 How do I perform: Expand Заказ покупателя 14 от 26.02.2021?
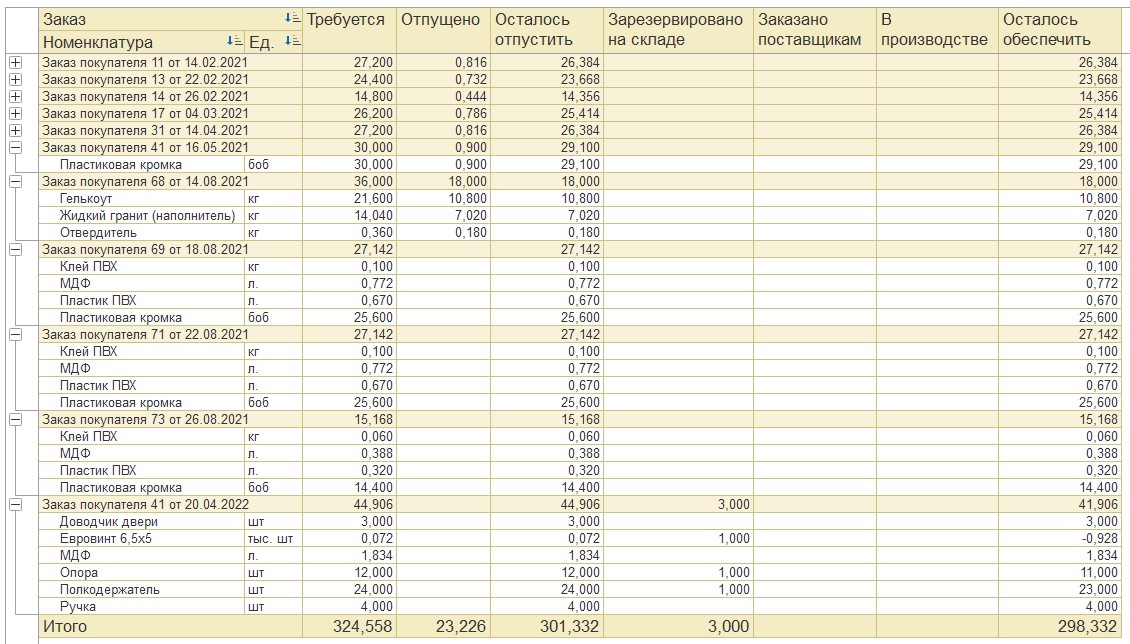tap(15, 97)
